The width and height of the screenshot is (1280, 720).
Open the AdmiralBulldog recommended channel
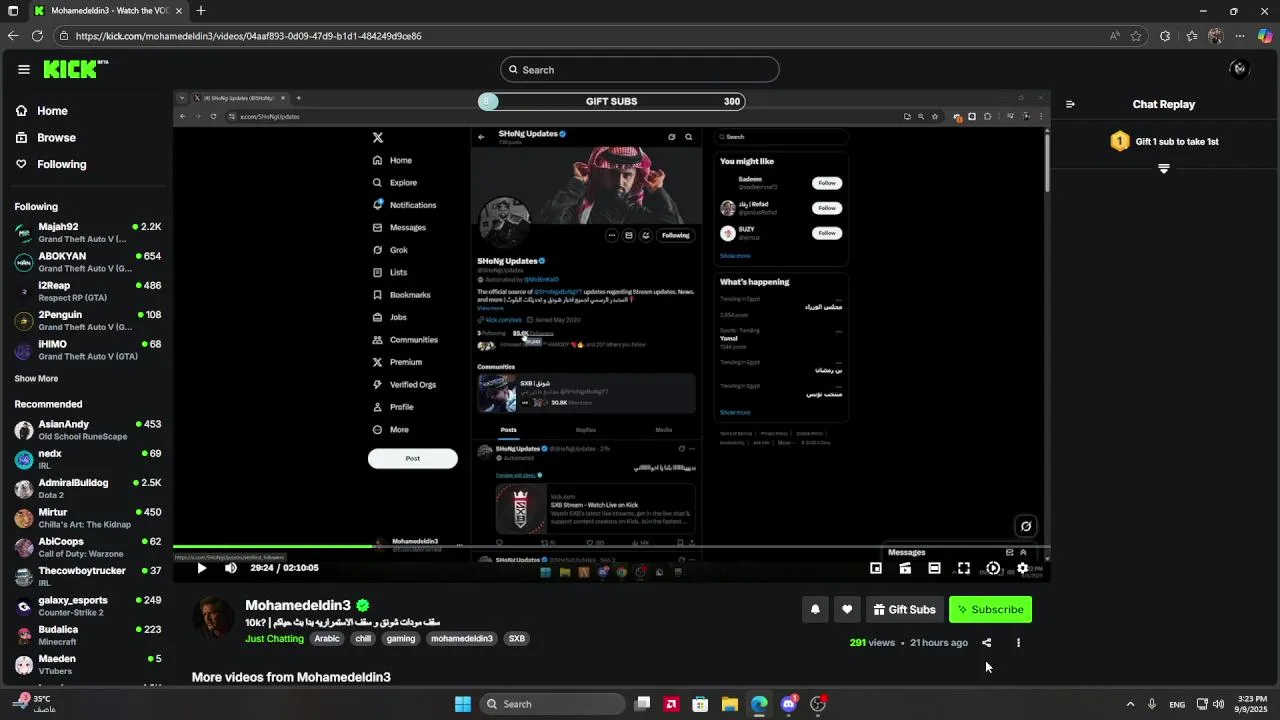(x=87, y=488)
